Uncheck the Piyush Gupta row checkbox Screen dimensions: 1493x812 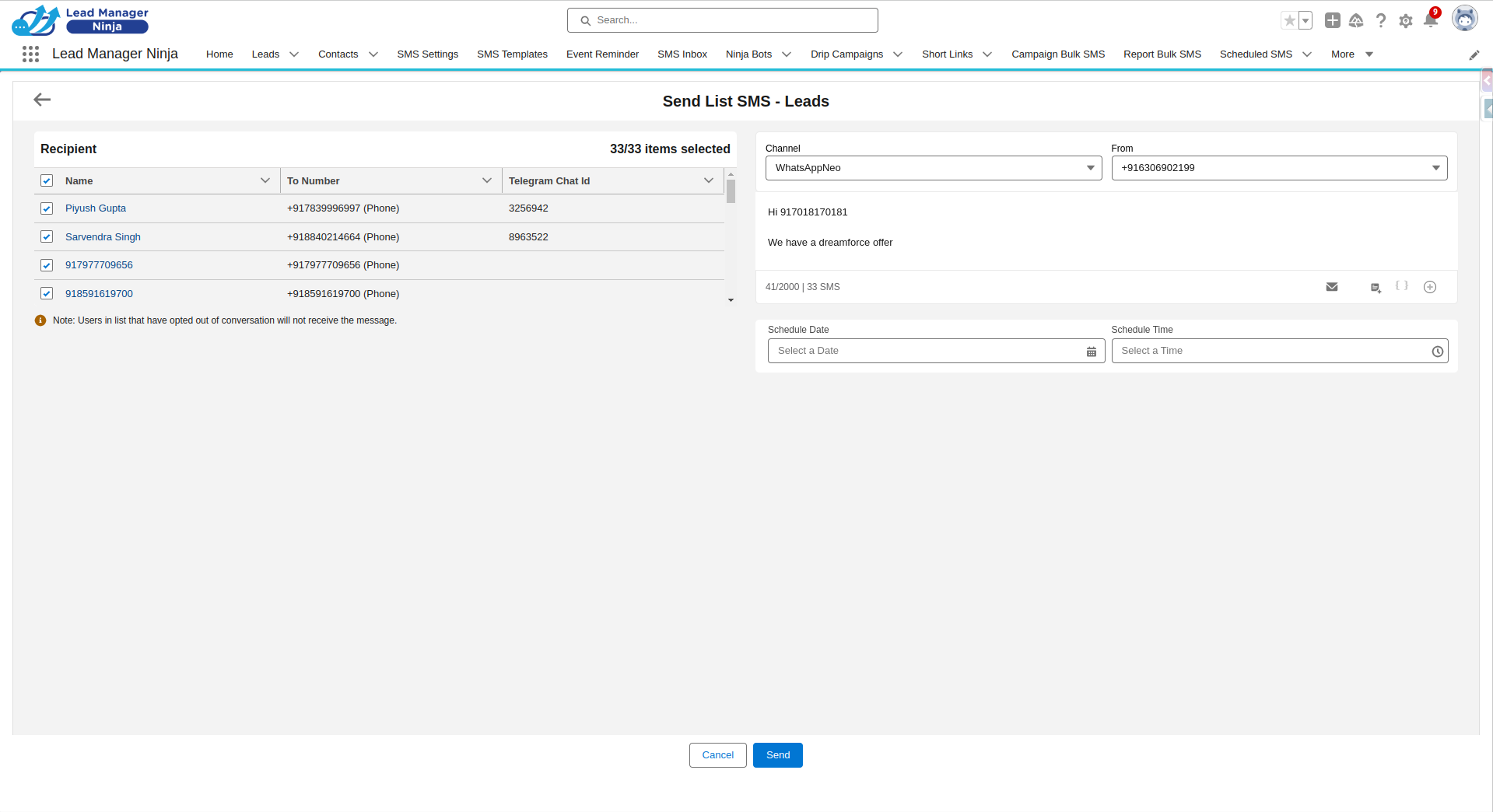click(x=47, y=208)
